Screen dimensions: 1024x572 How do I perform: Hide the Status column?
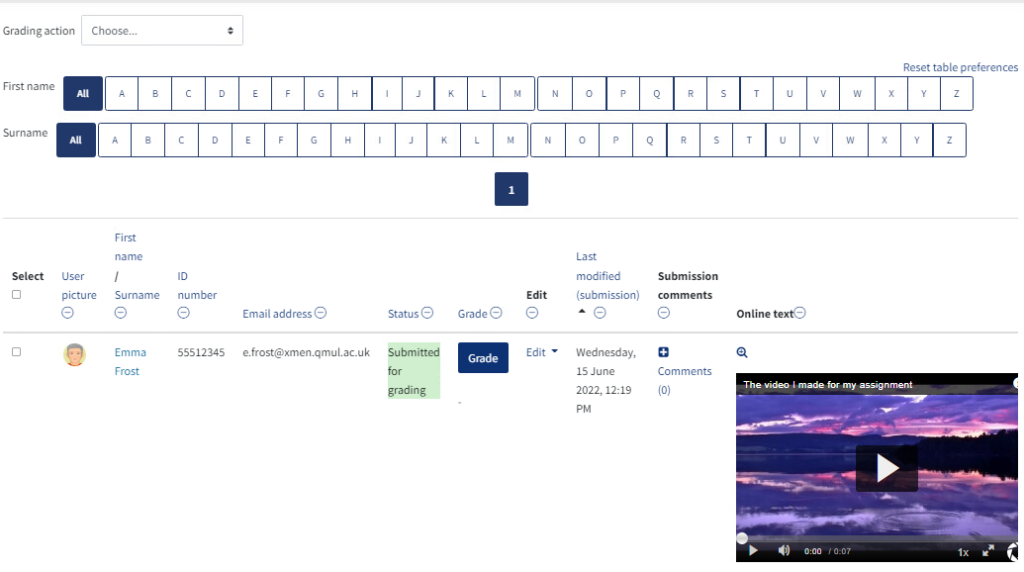pyautogui.click(x=427, y=313)
